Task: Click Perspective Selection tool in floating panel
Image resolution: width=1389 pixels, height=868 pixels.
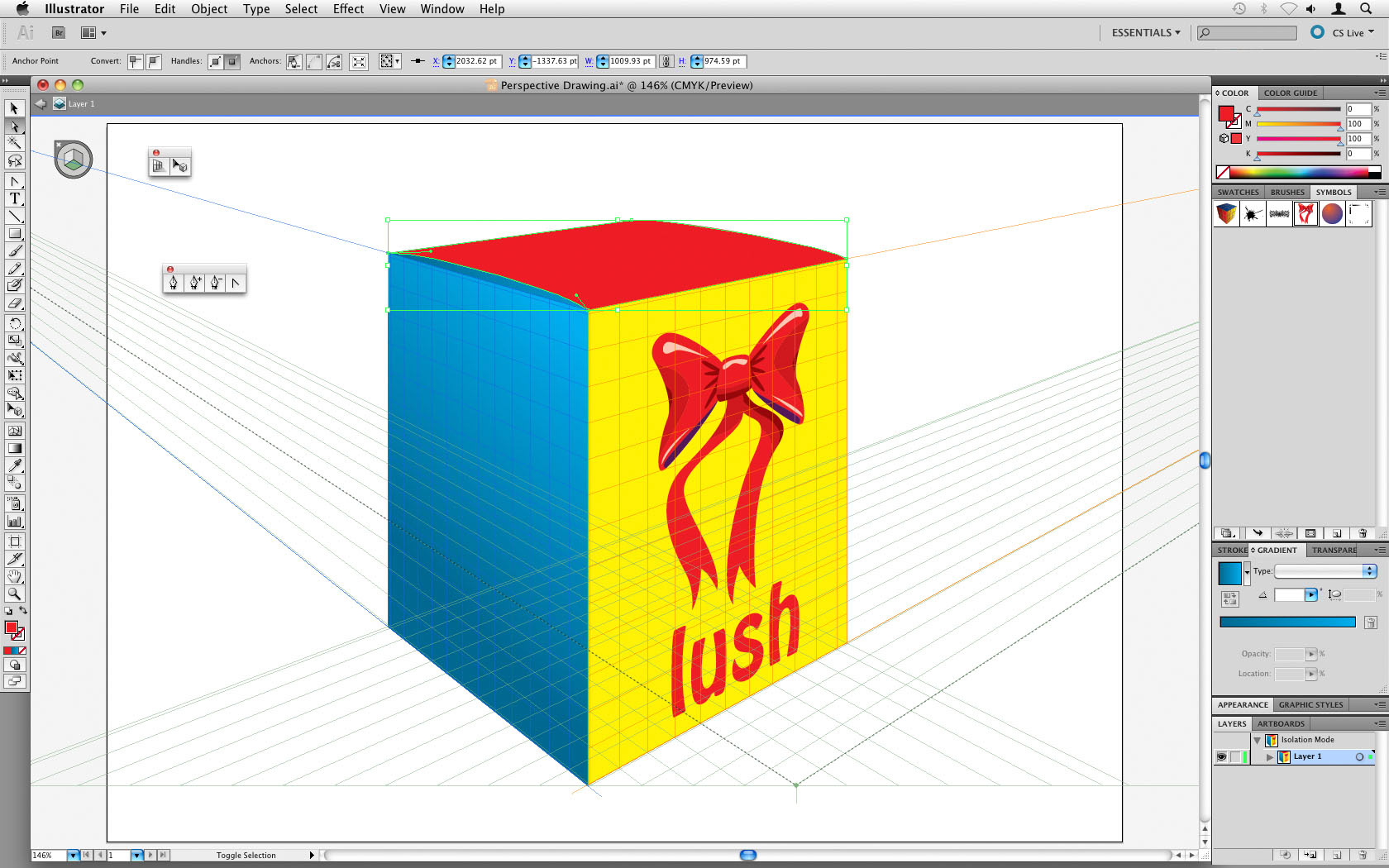Action: [x=180, y=166]
